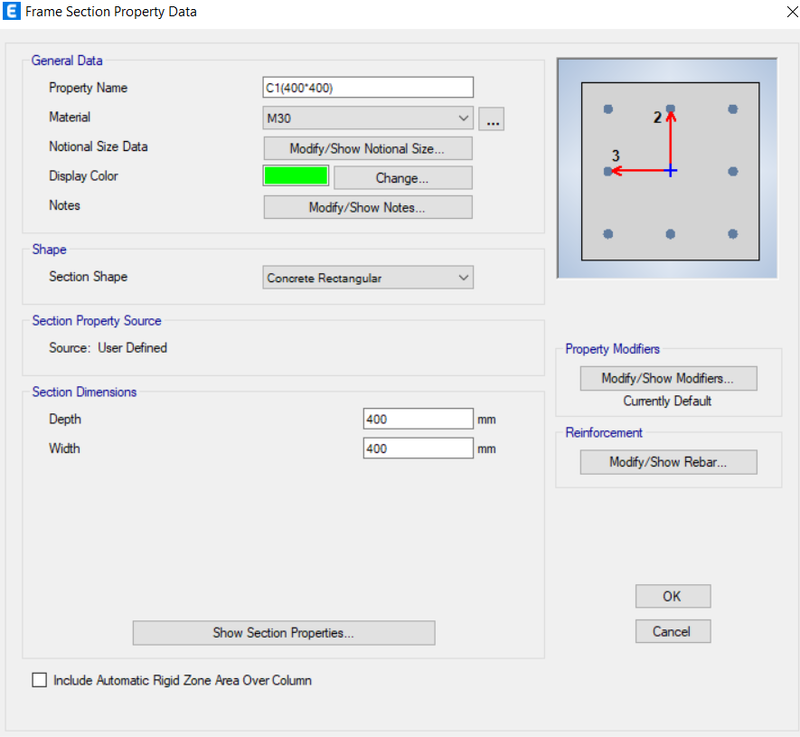Click the 'Source: User Defined' text
Image resolution: width=800 pixels, height=737 pixels.
pyautogui.click(x=108, y=348)
